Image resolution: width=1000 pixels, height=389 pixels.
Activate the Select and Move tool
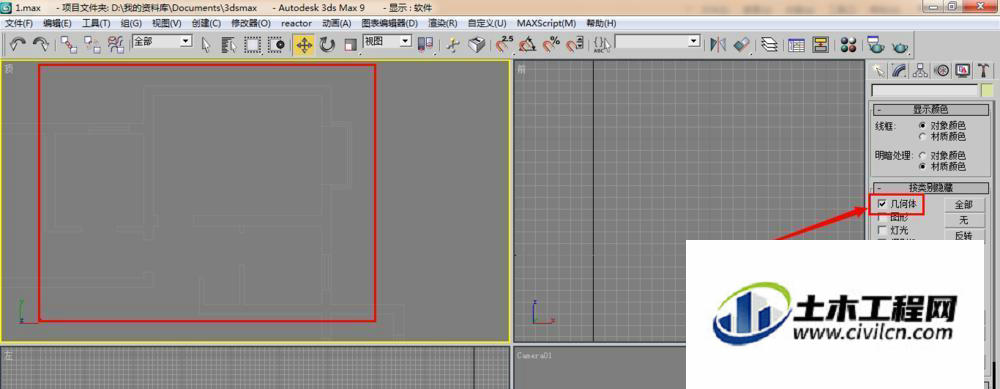304,45
